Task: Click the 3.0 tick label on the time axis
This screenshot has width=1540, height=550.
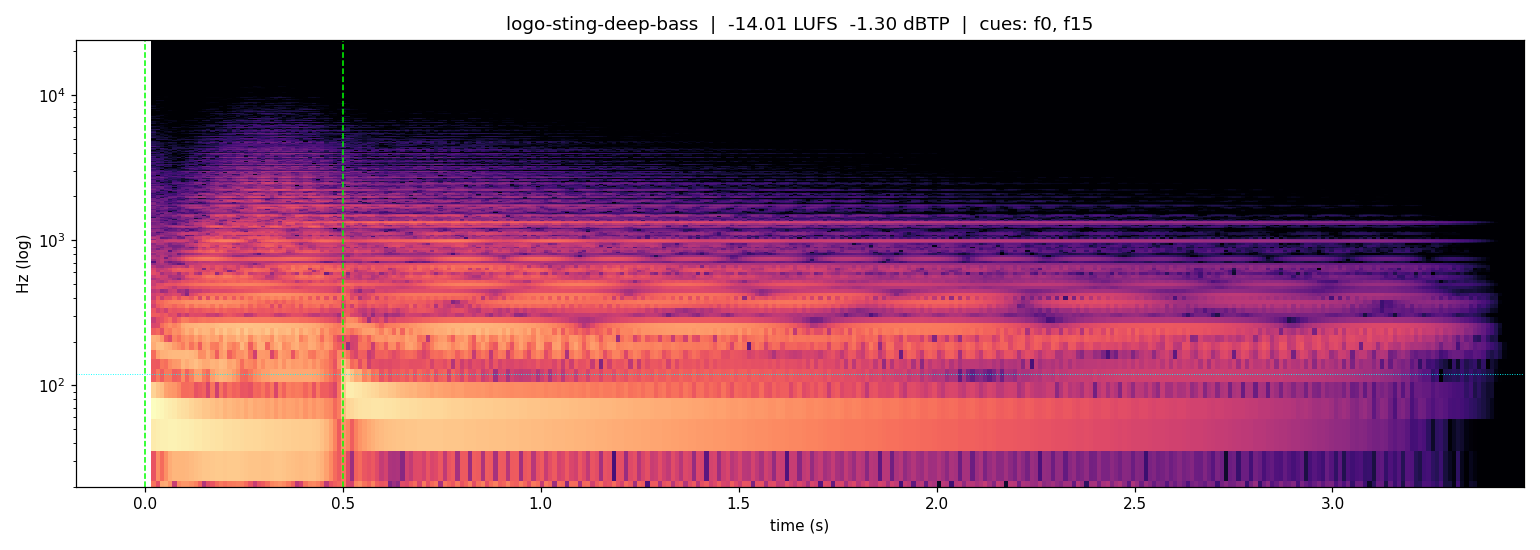Action: (1332, 504)
